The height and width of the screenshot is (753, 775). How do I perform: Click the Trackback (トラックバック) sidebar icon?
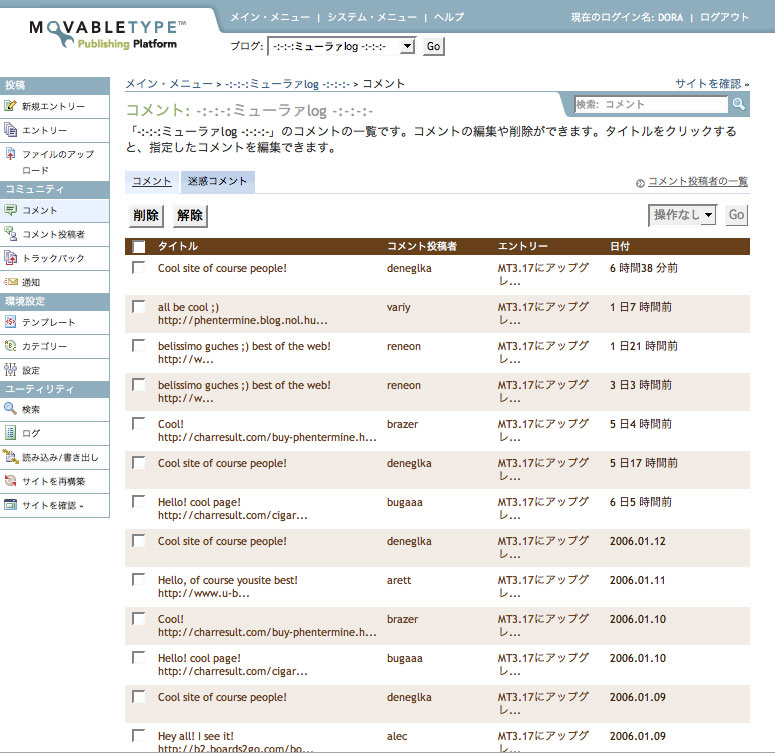pos(11,258)
